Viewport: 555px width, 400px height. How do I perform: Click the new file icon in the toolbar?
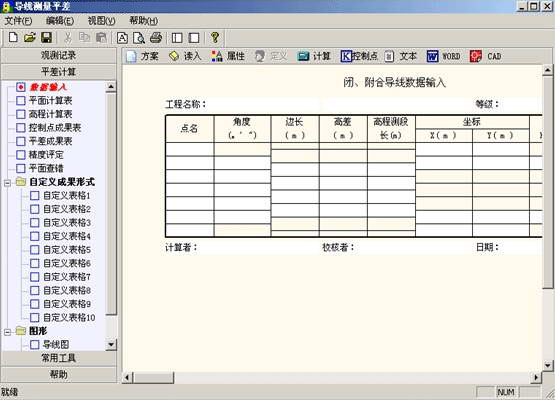coord(13,37)
